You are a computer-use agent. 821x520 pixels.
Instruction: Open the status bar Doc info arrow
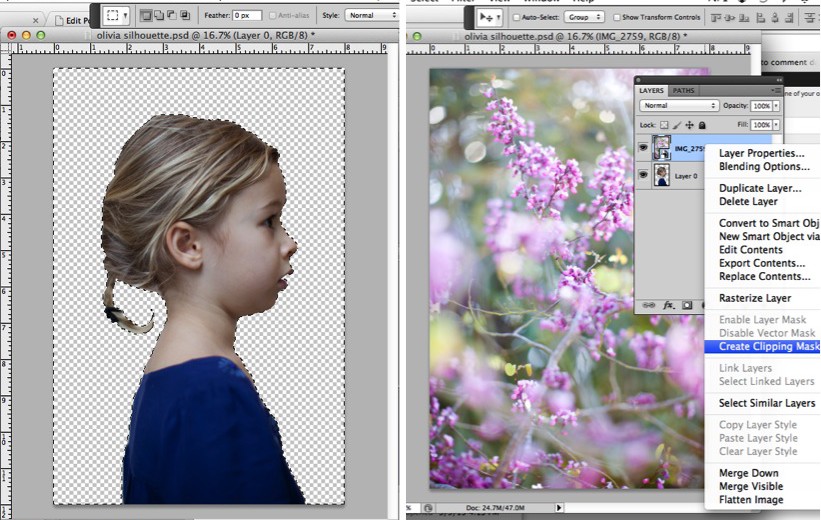pyautogui.click(x=559, y=507)
